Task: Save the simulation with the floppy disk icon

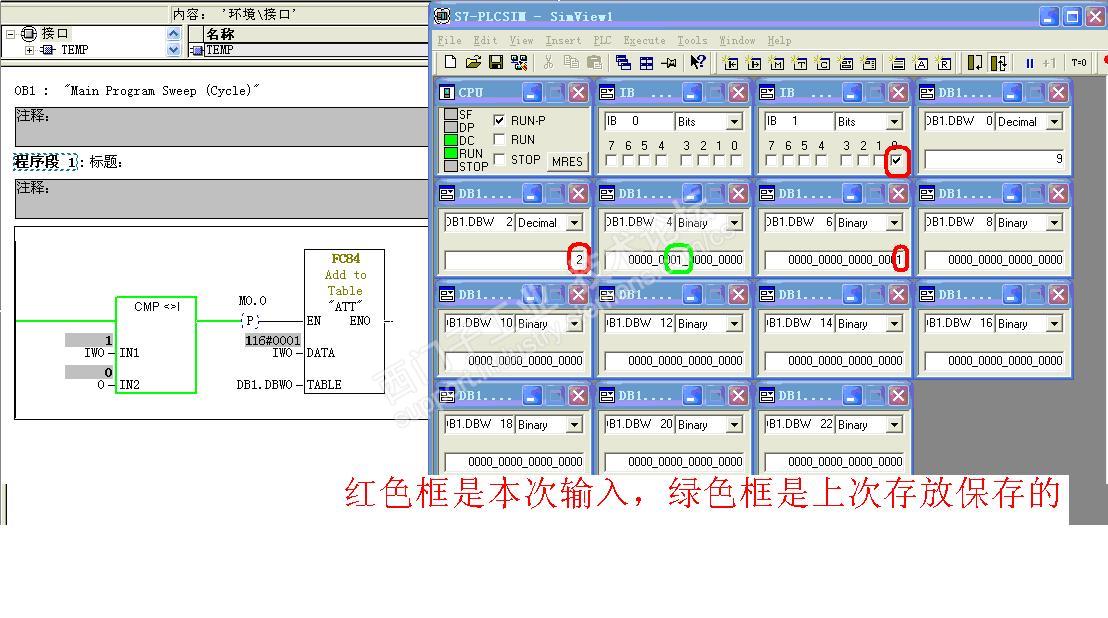Action: (x=496, y=63)
